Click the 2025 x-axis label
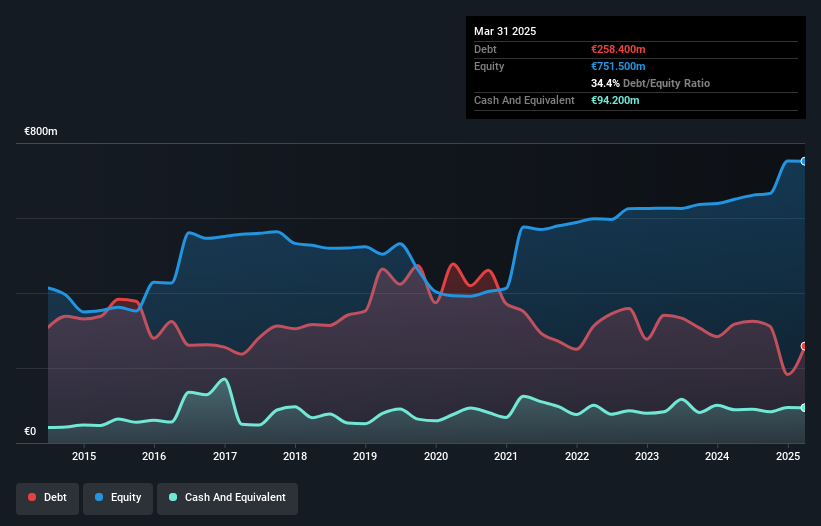821x526 pixels. [787, 456]
